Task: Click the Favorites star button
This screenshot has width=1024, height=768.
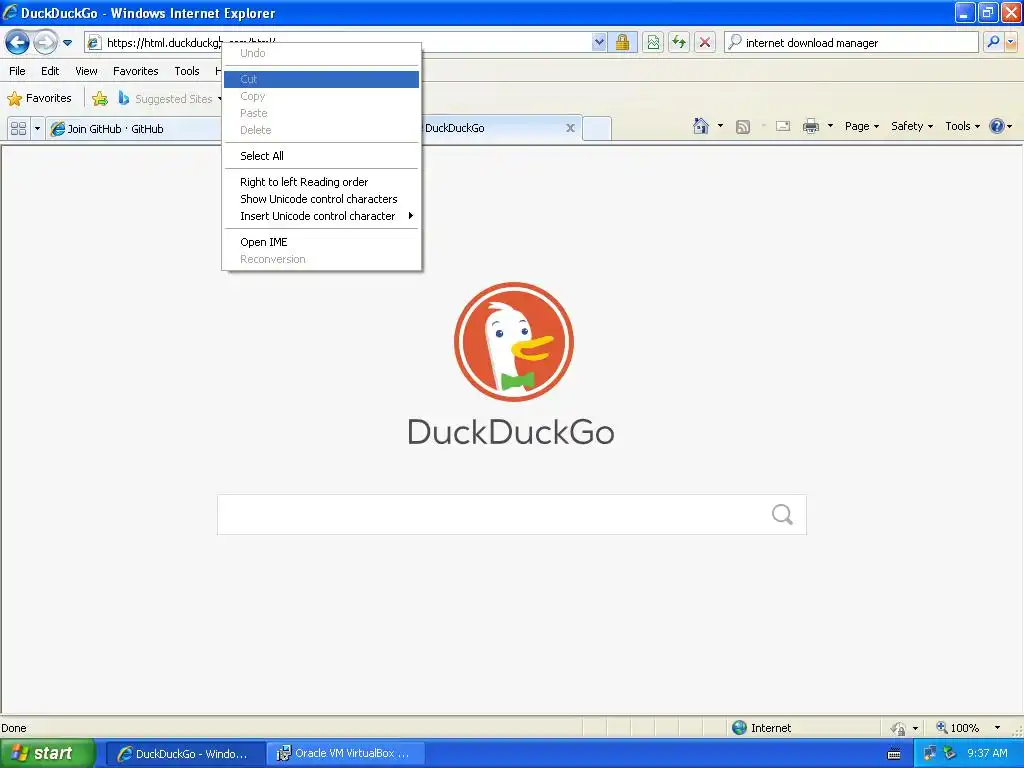Action: [x=40, y=99]
